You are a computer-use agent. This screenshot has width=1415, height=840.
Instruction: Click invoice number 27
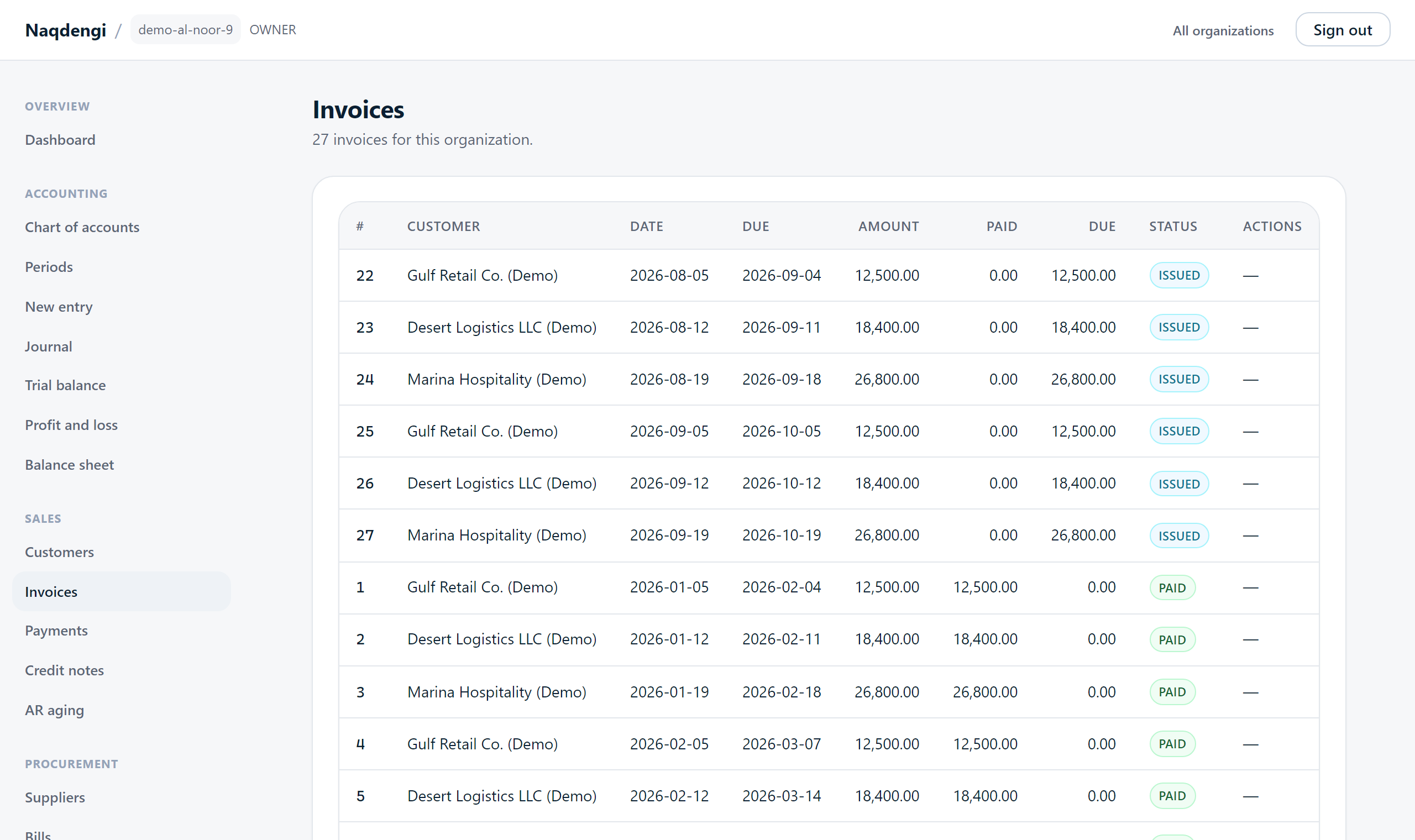[364, 535]
